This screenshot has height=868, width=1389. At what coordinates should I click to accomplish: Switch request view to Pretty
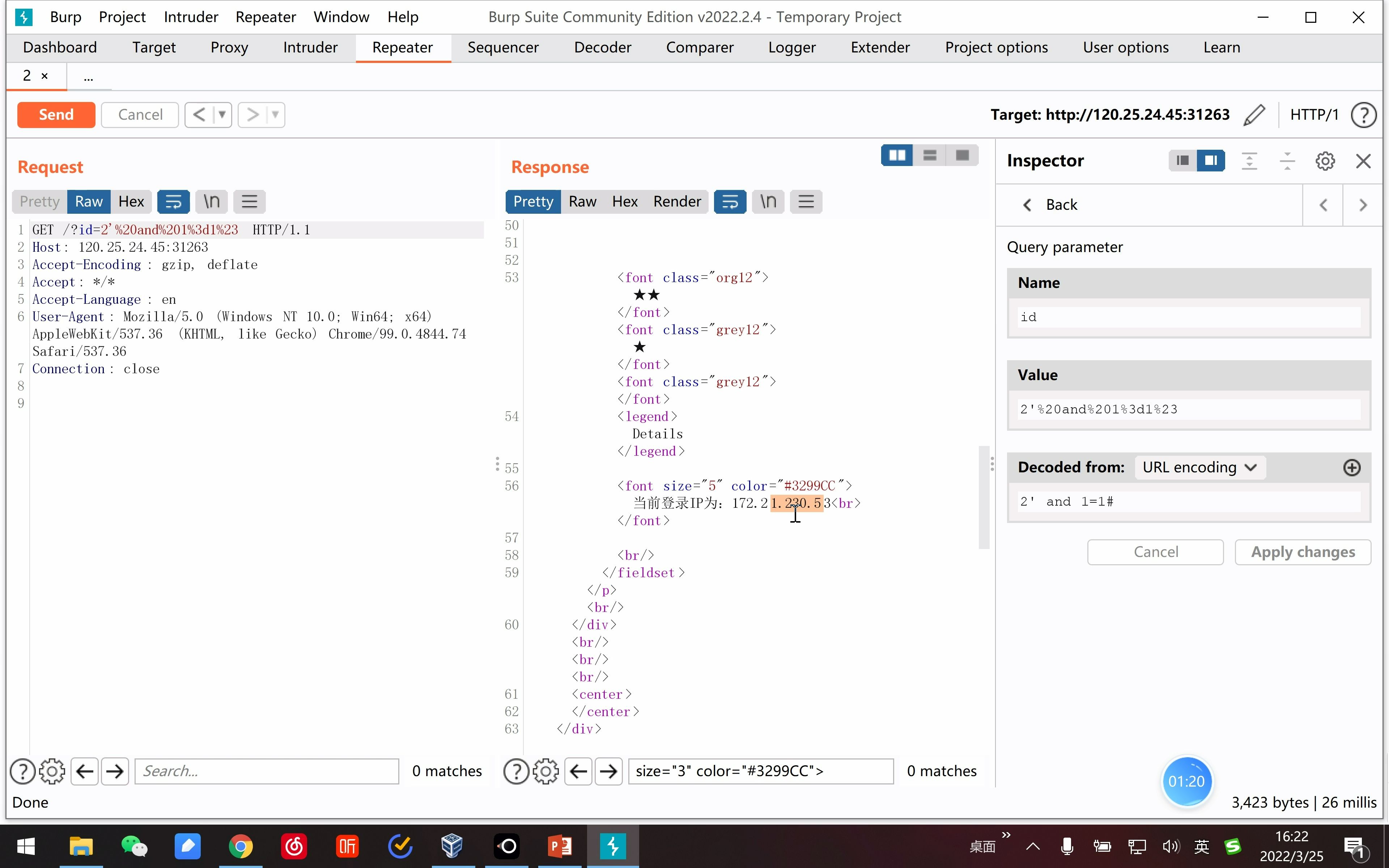(39, 201)
